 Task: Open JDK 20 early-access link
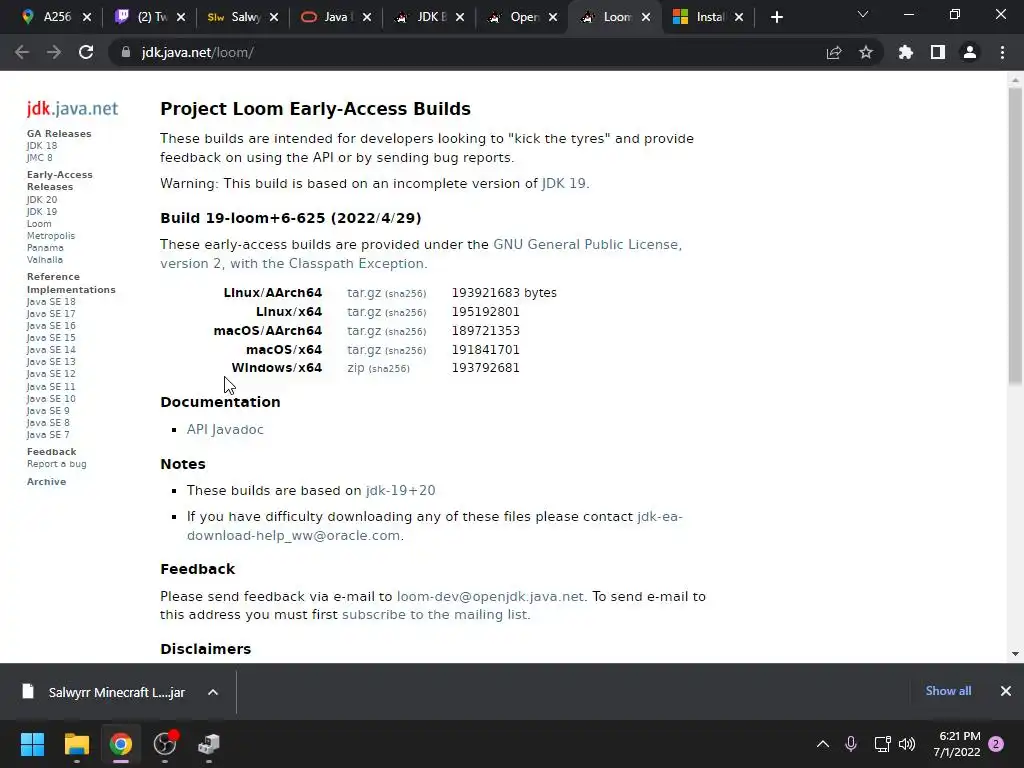pos(42,200)
